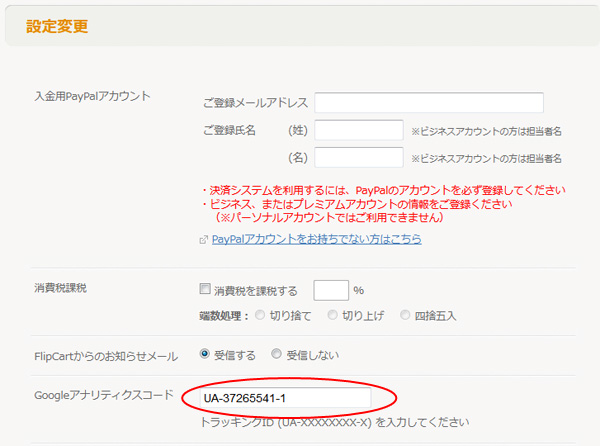Click the 設定変更 page heading
This screenshot has width=600, height=446.
tap(56, 26)
